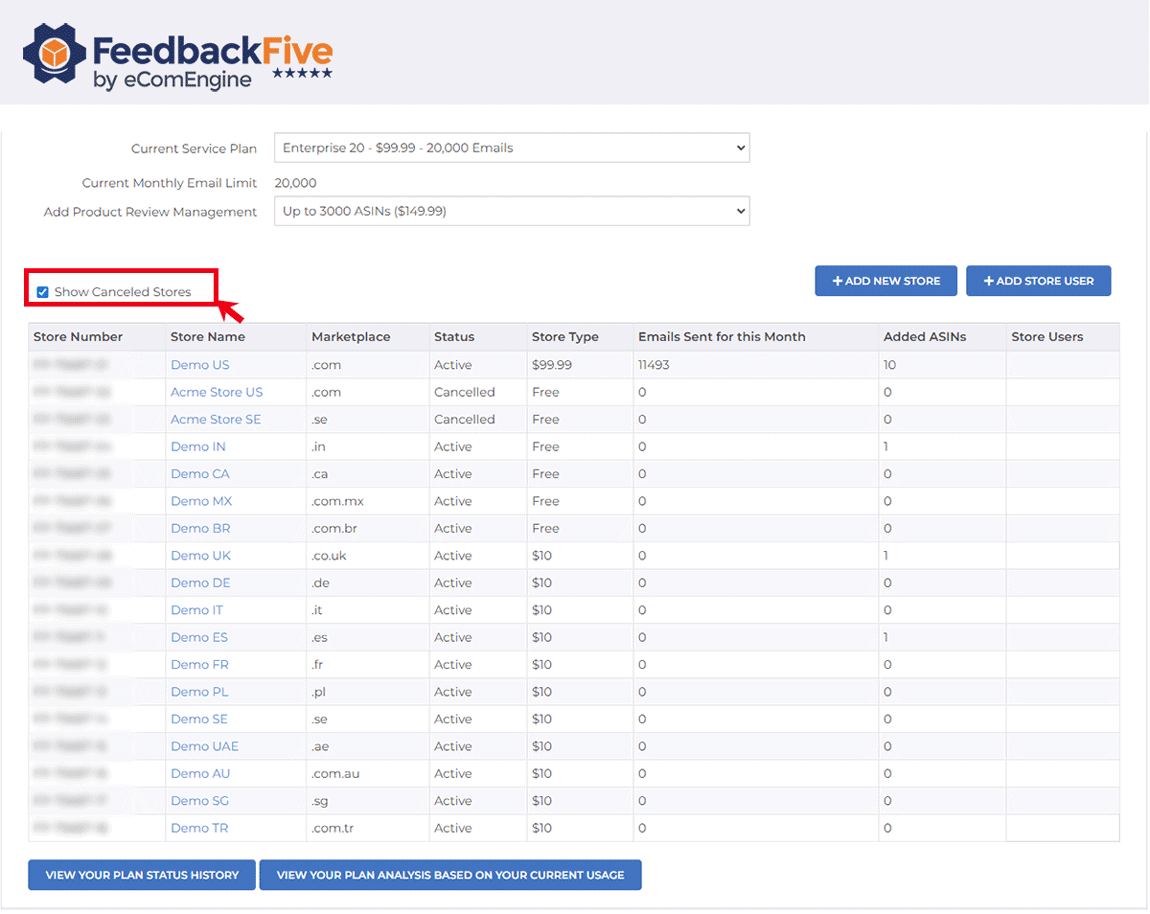Go to the Demo UAE store
Image resolution: width=1150 pixels, height=914 pixels.
click(204, 746)
